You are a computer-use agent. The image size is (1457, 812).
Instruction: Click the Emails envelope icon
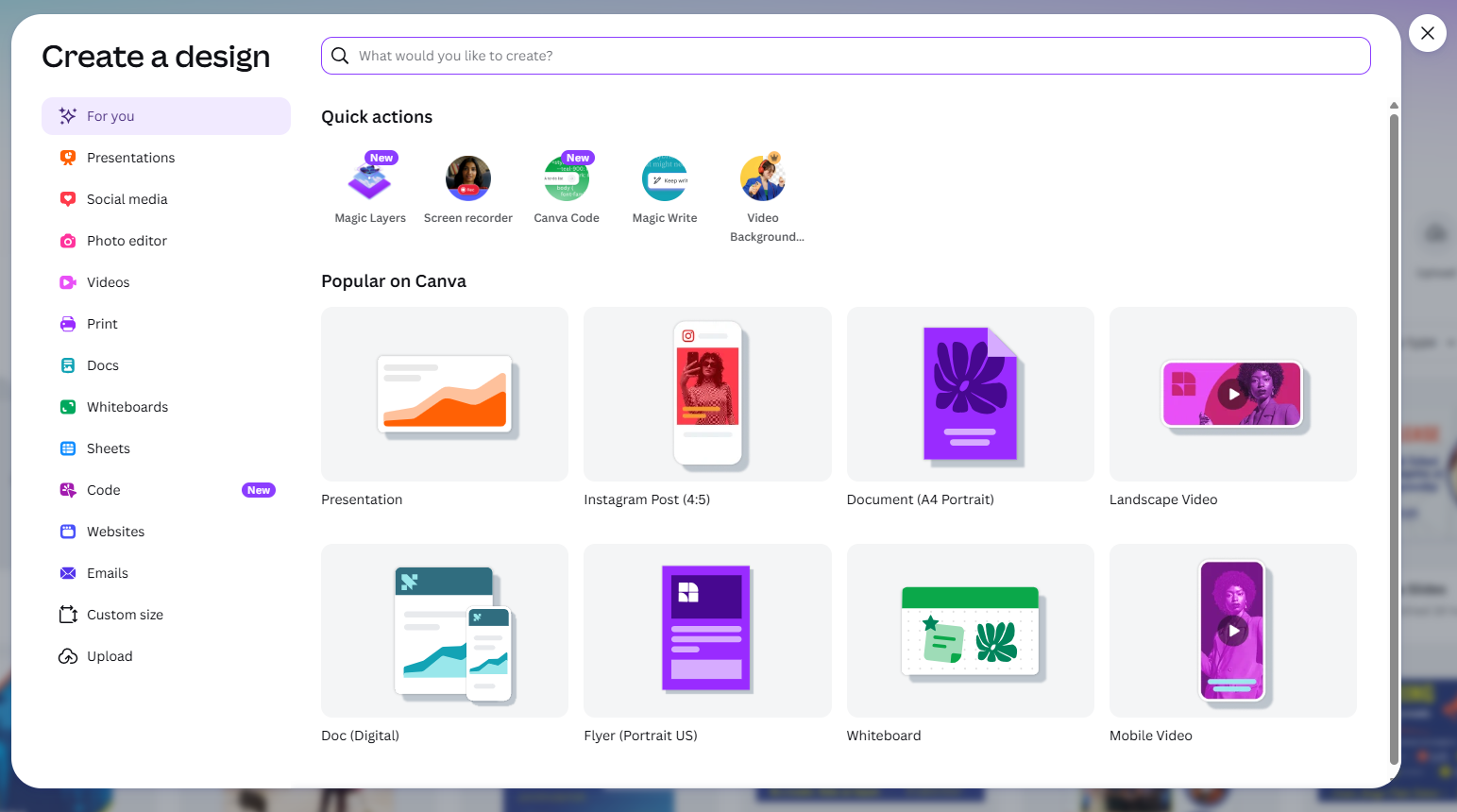coord(68,573)
